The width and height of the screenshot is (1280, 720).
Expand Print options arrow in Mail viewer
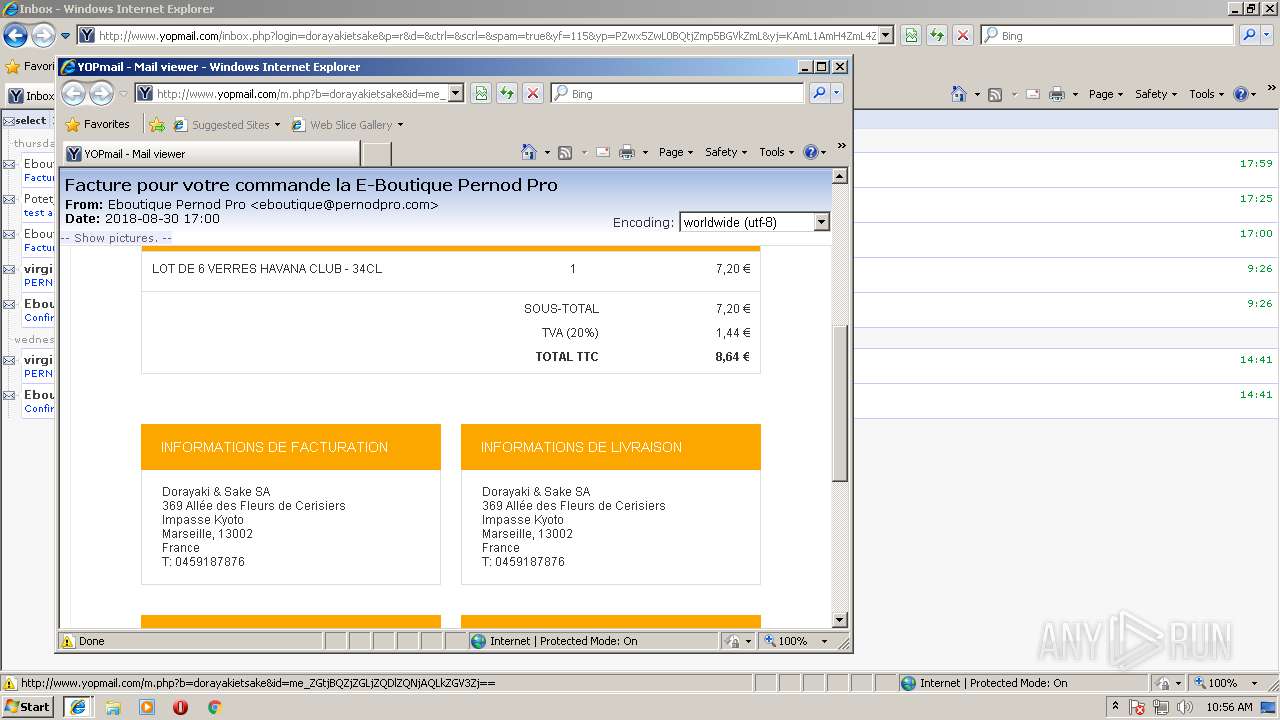click(645, 153)
